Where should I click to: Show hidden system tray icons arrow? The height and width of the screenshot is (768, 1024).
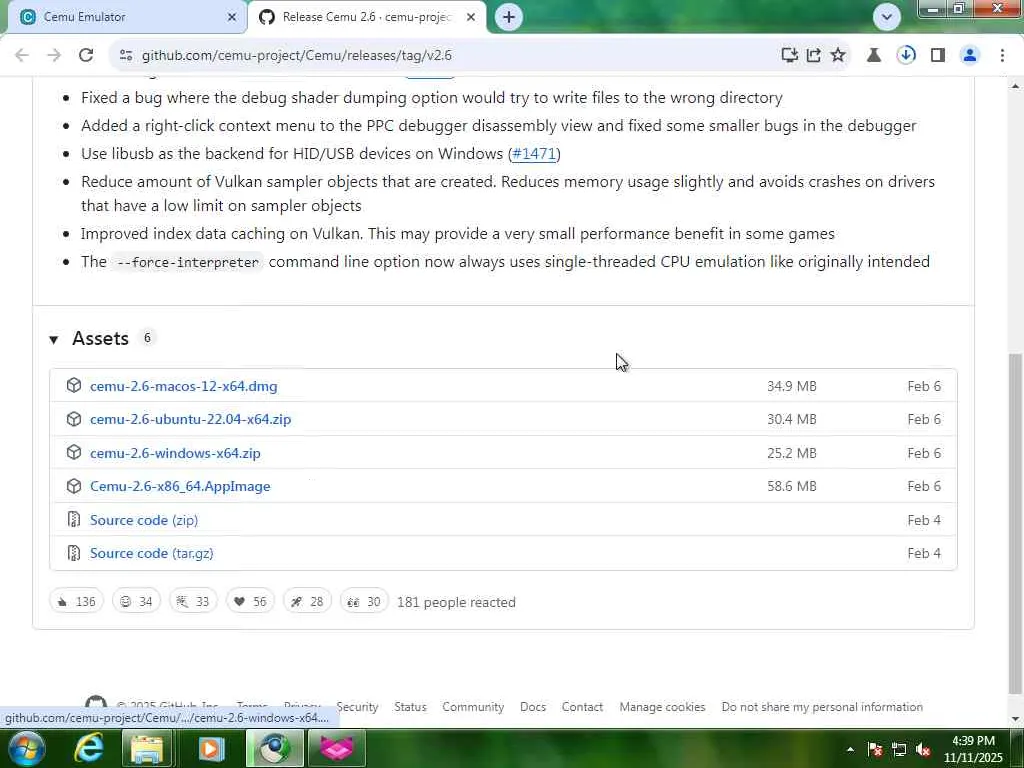tap(850, 750)
